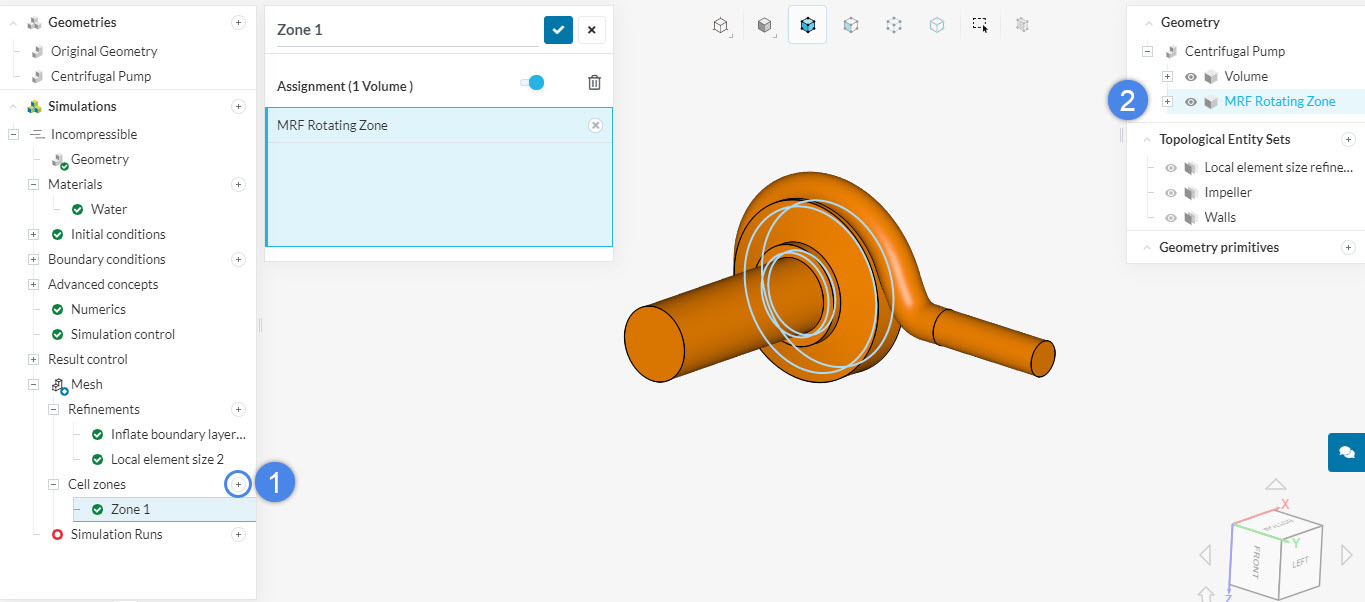Expand the Result control node

pyautogui.click(x=33, y=359)
